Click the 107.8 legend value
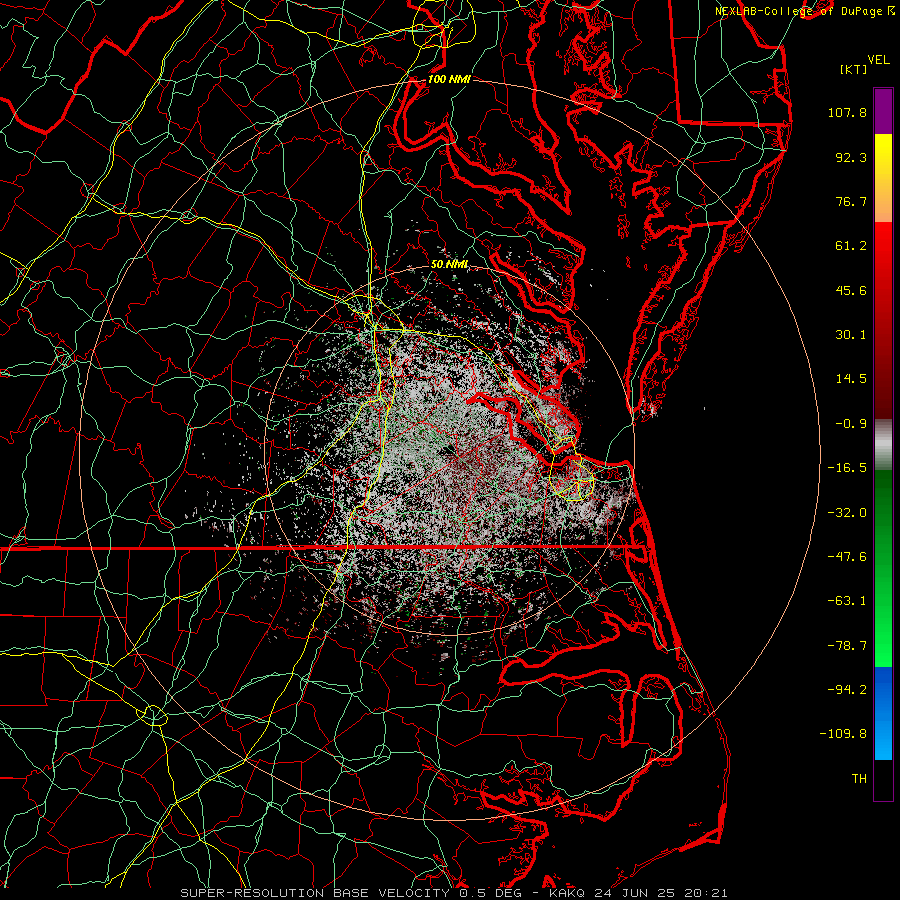This screenshot has width=900, height=900. pyautogui.click(x=847, y=112)
